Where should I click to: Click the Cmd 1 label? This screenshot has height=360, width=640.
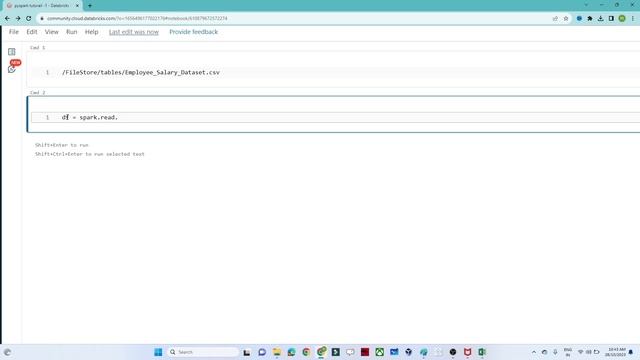coord(38,48)
